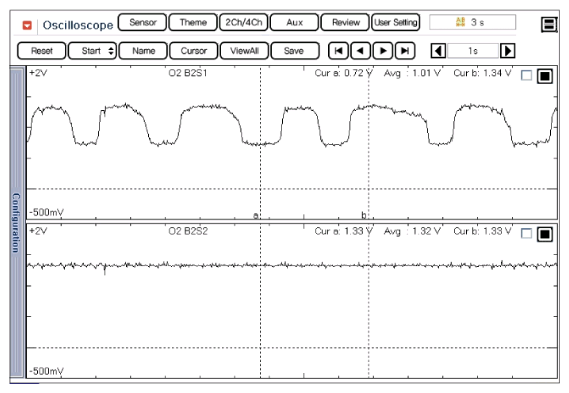Click the 1s time base field
Viewport: 569px width, 393px height.
point(473,51)
